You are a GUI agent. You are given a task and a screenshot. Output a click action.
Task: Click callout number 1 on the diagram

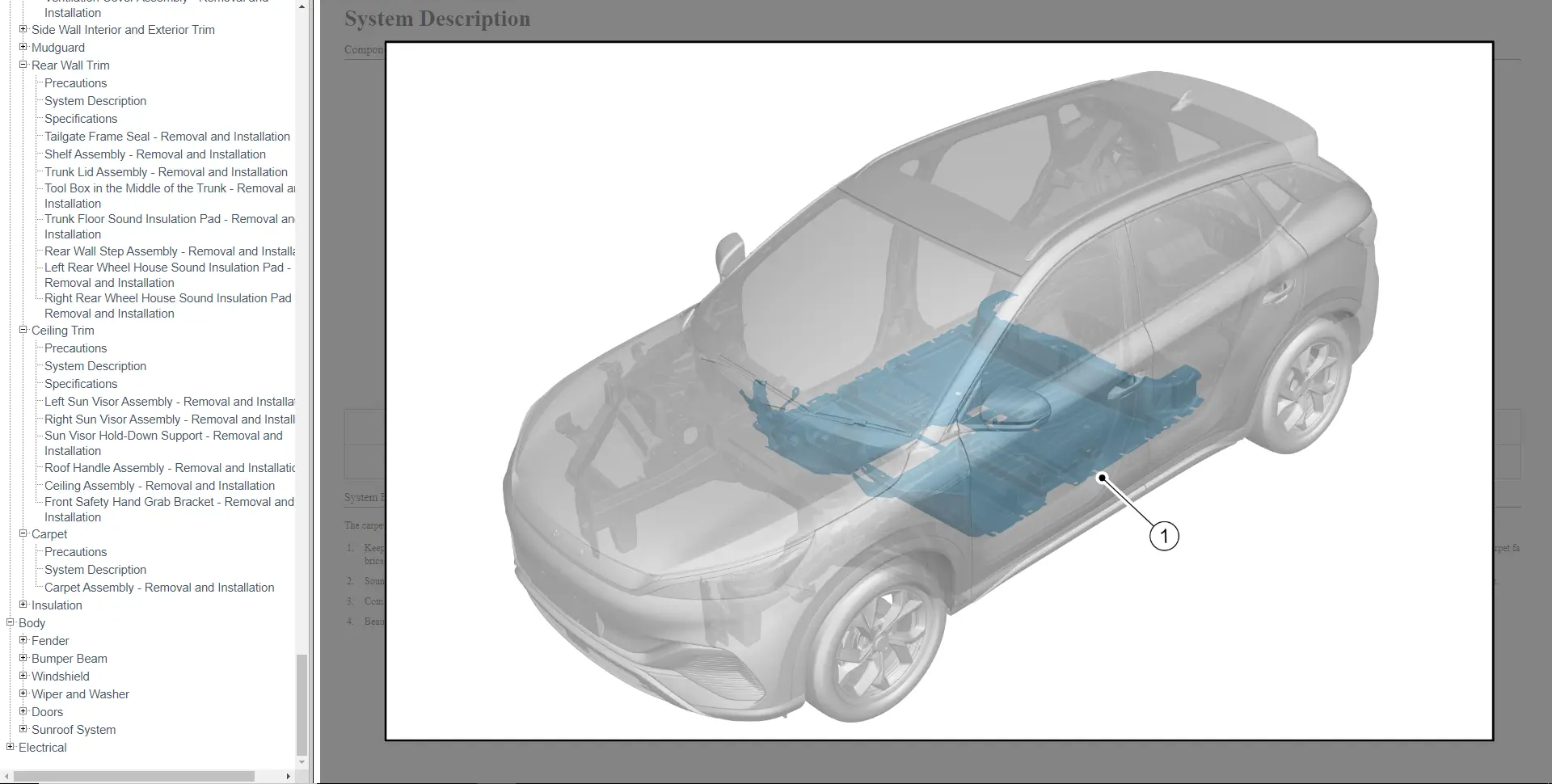point(1163,536)
